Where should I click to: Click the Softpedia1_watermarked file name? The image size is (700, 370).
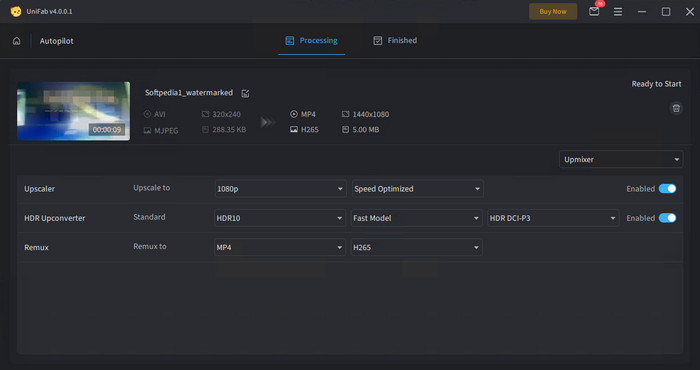[x=189, y=93]
